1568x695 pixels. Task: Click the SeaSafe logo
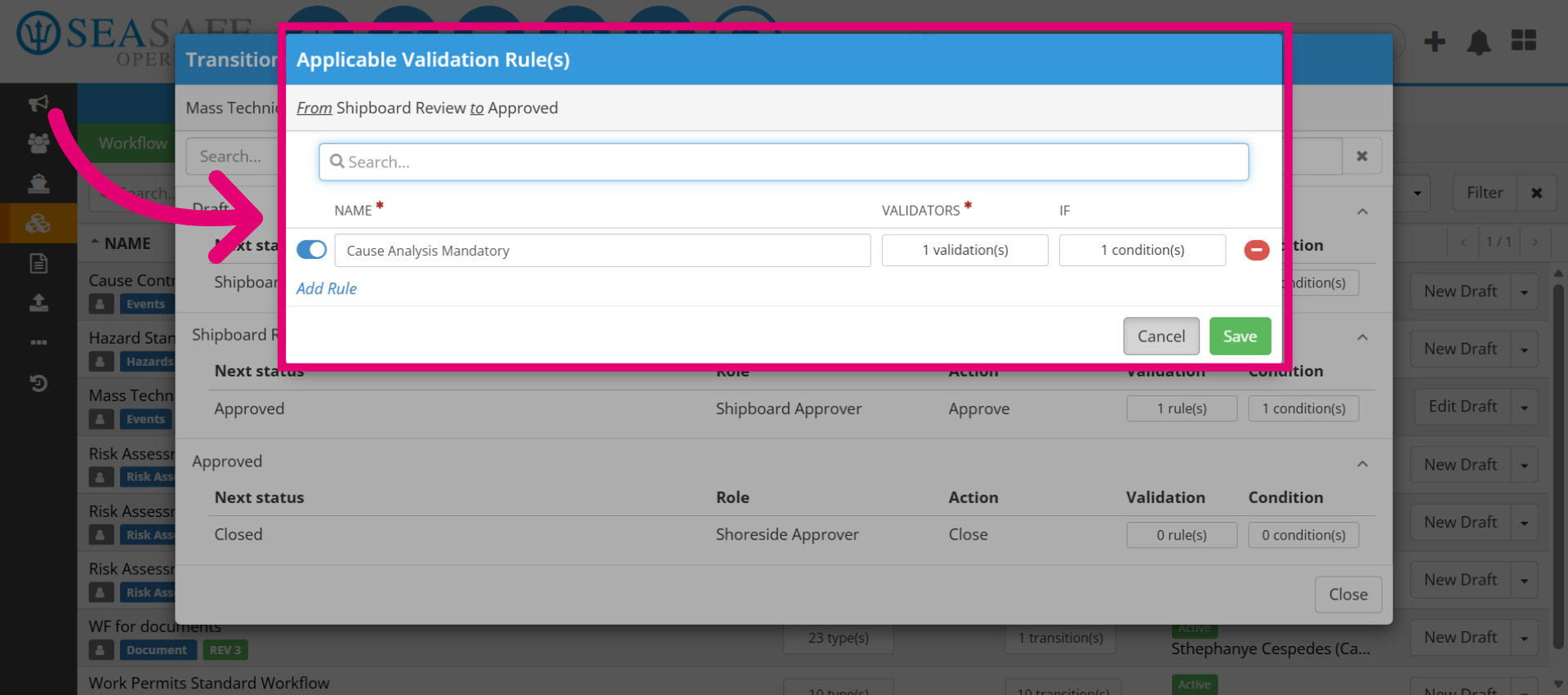[x=135, y=38]
